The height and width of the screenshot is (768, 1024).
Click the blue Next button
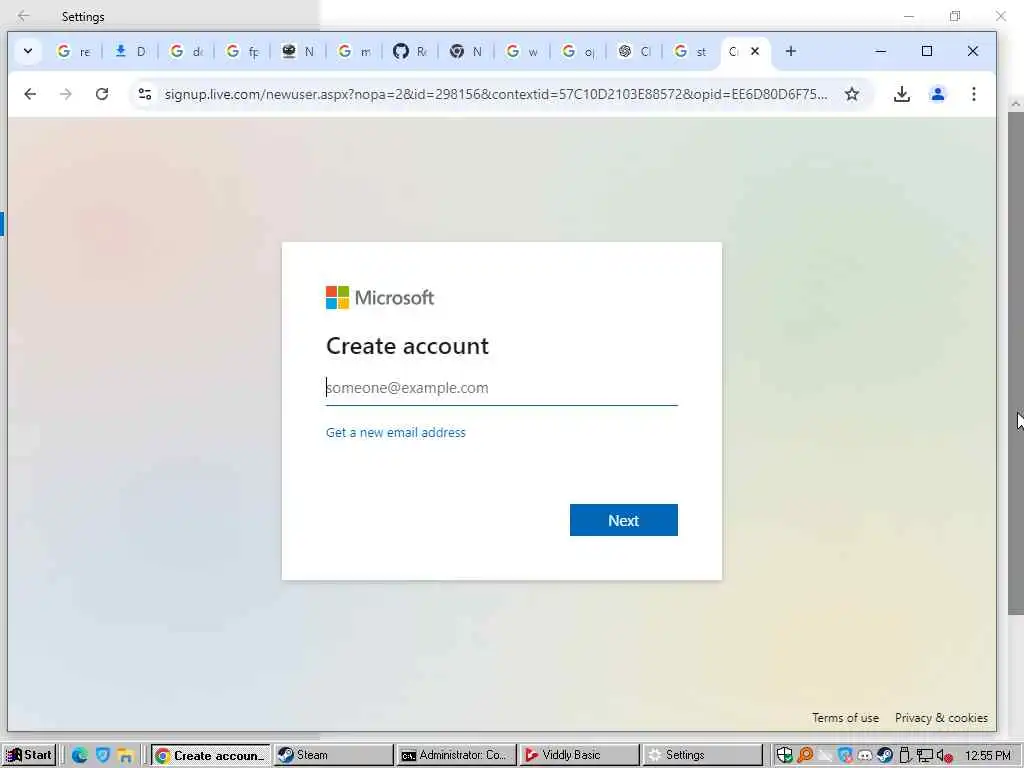click(624, 520)
